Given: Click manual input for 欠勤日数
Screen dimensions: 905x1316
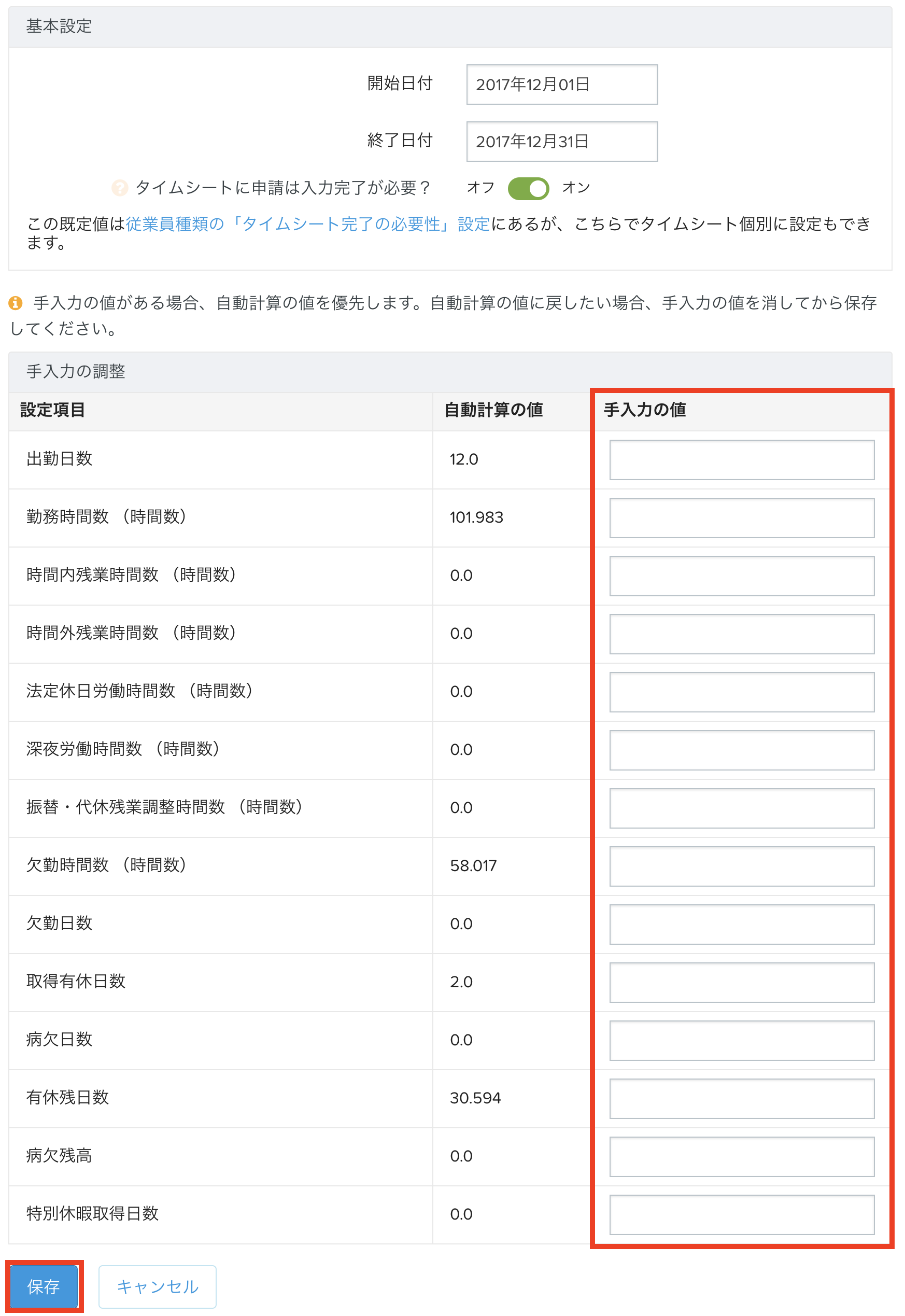Looking at the screenshot, I should (x=741, y=924).
